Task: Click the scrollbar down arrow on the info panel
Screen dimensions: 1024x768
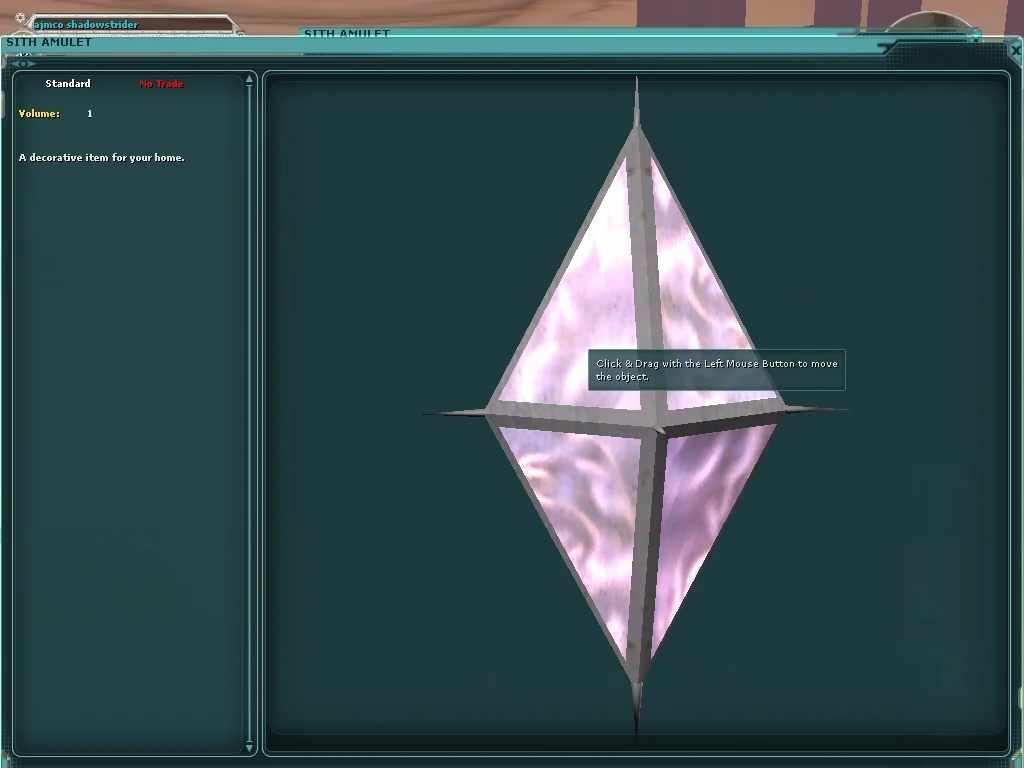Action: pos(248,747)
